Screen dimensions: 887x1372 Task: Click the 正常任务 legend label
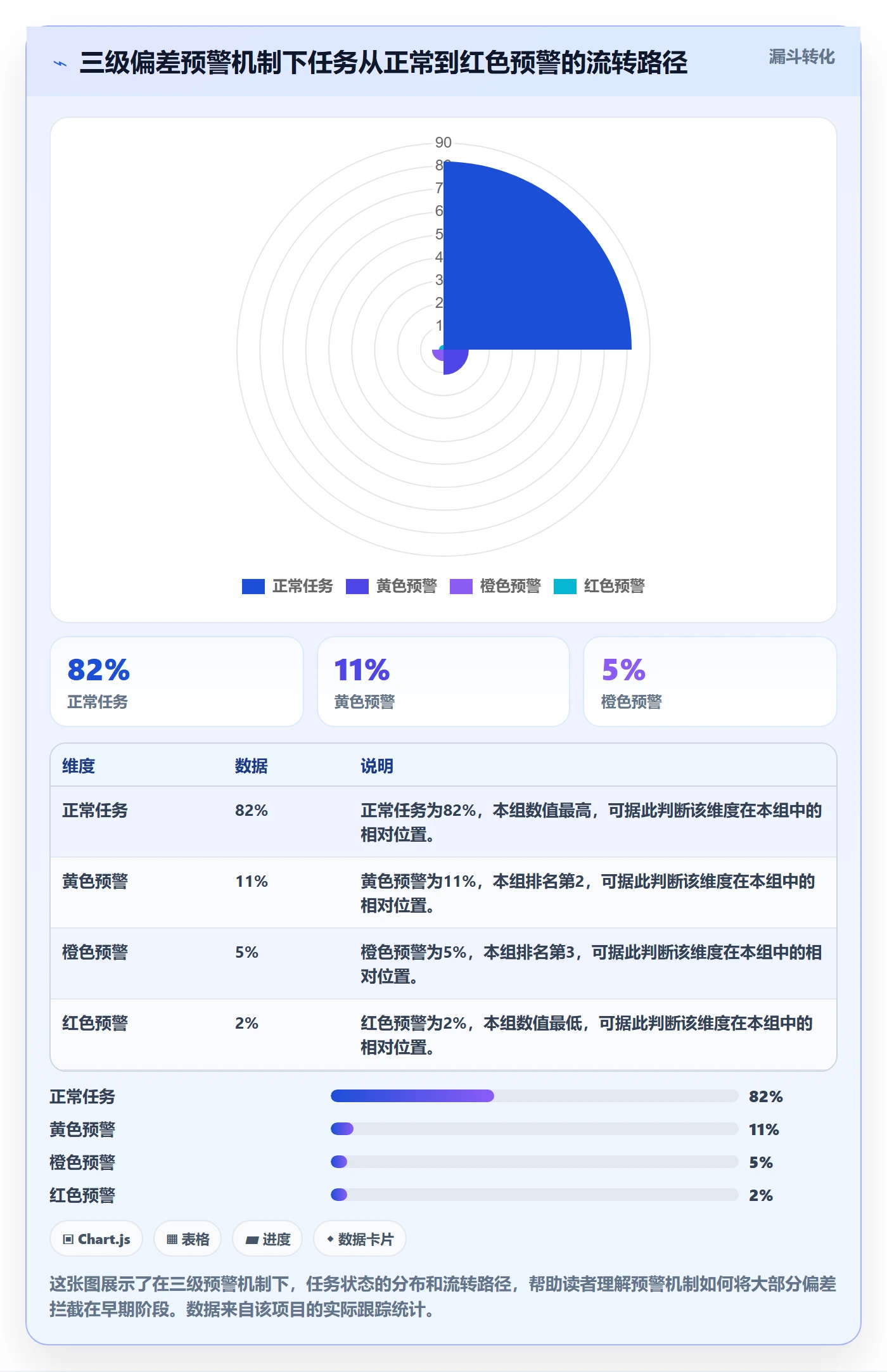tap(302, 586)
